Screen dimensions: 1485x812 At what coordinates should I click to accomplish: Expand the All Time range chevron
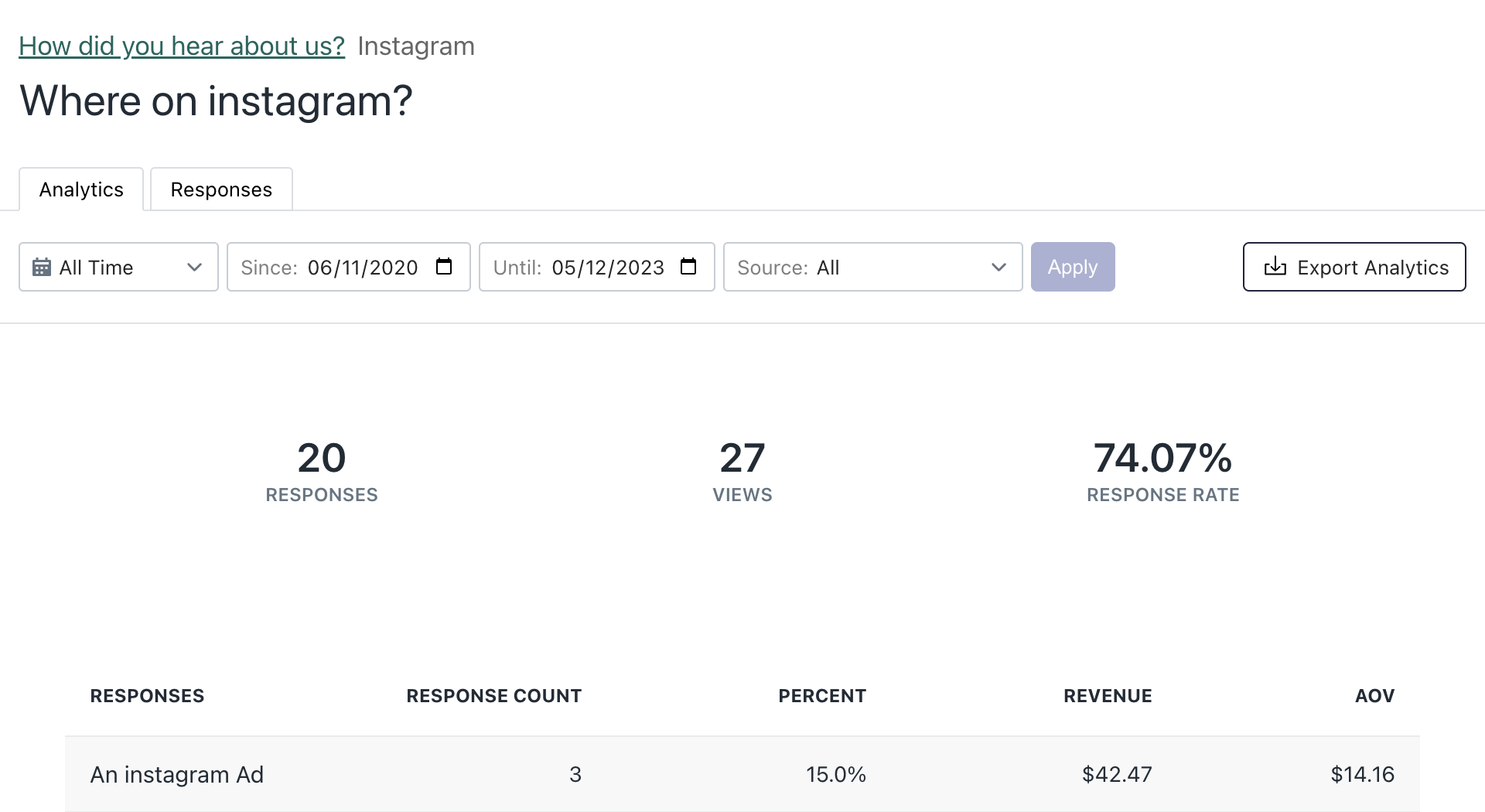(194, 268)
